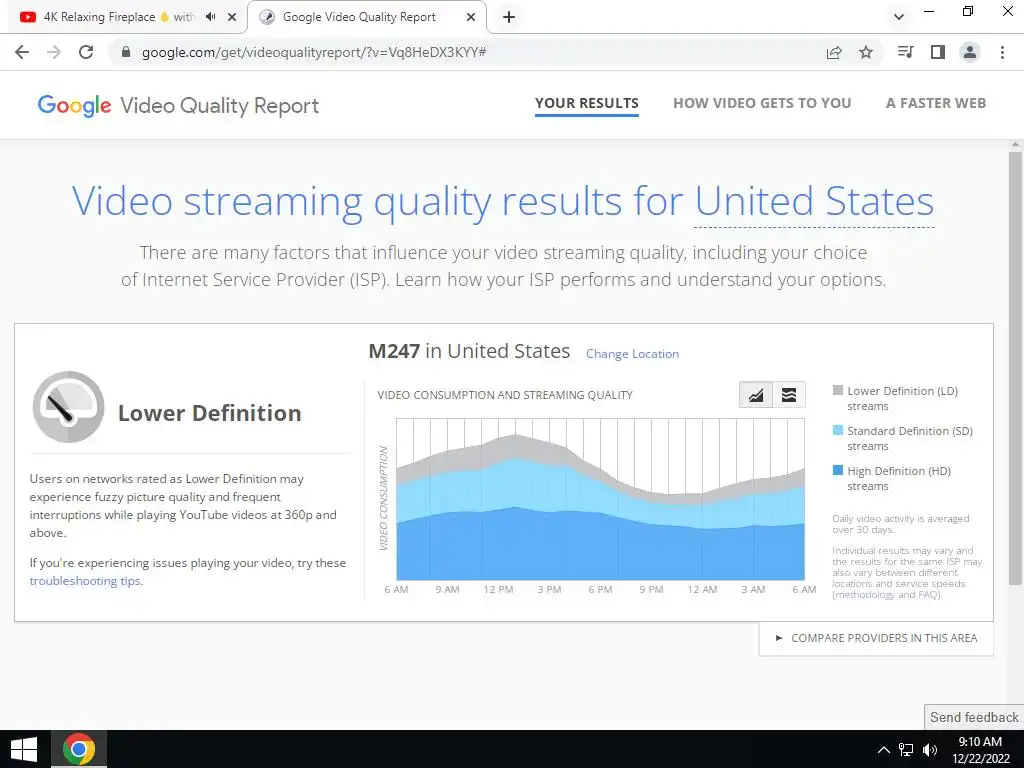
Task: Click the M247 in United States heading
Action: point(469,351)
